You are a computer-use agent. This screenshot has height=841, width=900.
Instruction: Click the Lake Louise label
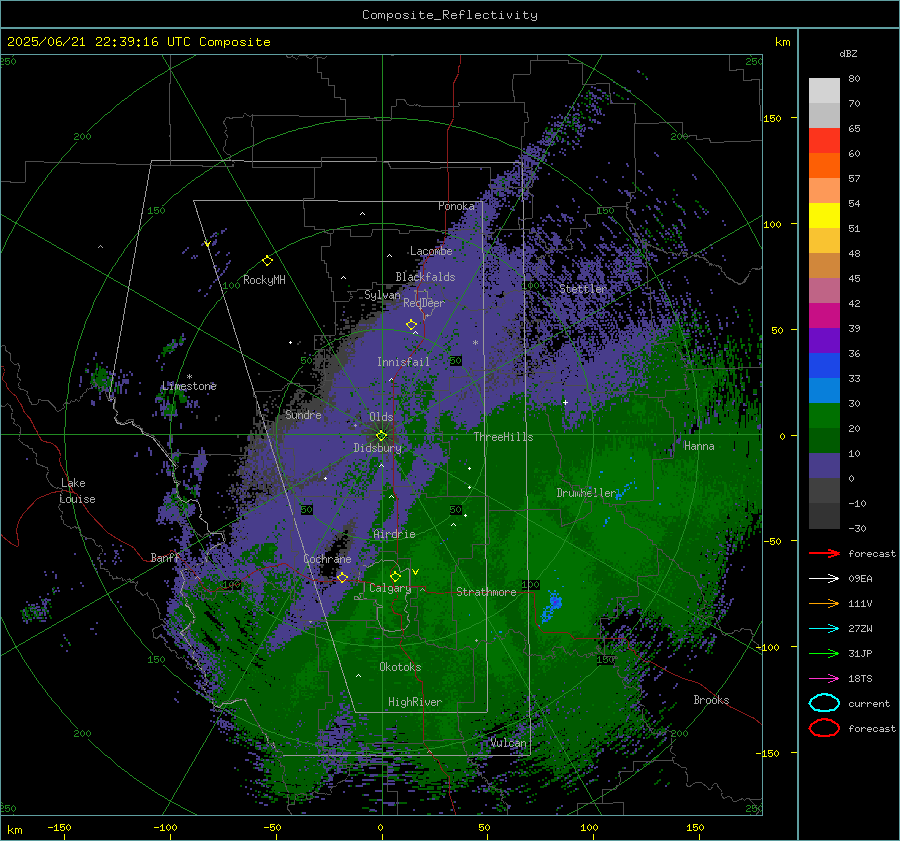(77, 491)
